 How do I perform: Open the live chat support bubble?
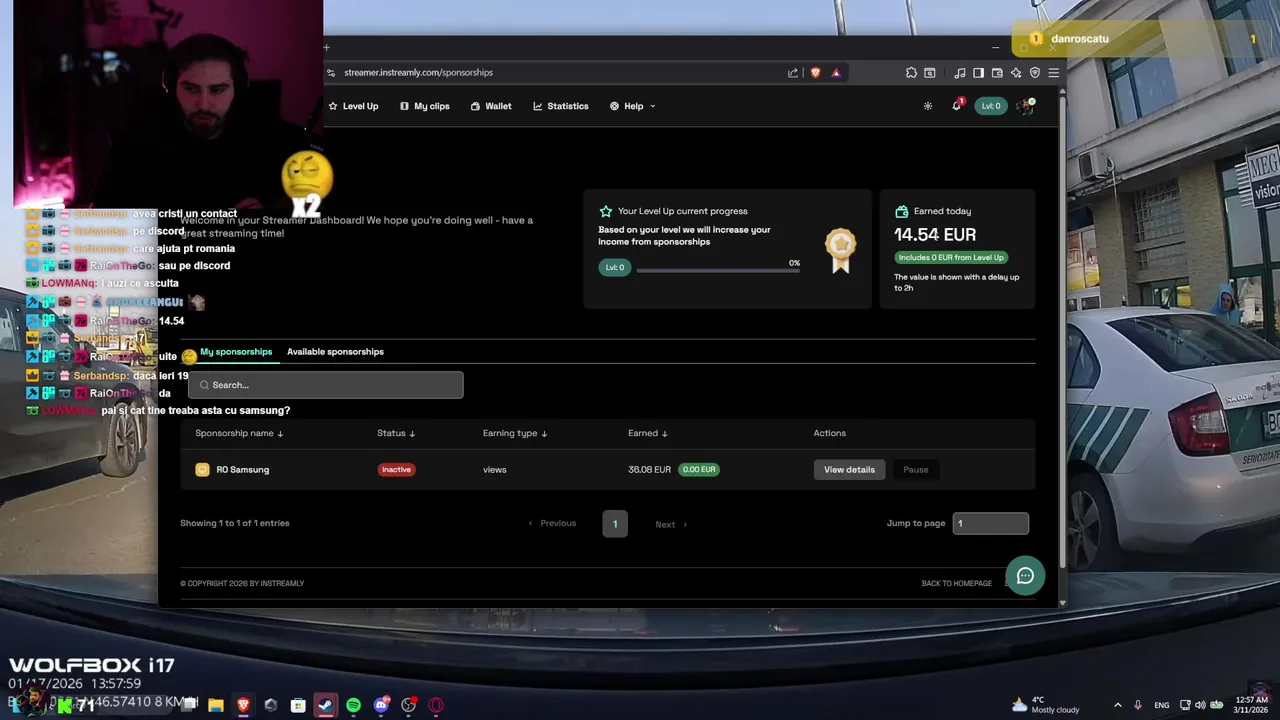coord(1025,576)
